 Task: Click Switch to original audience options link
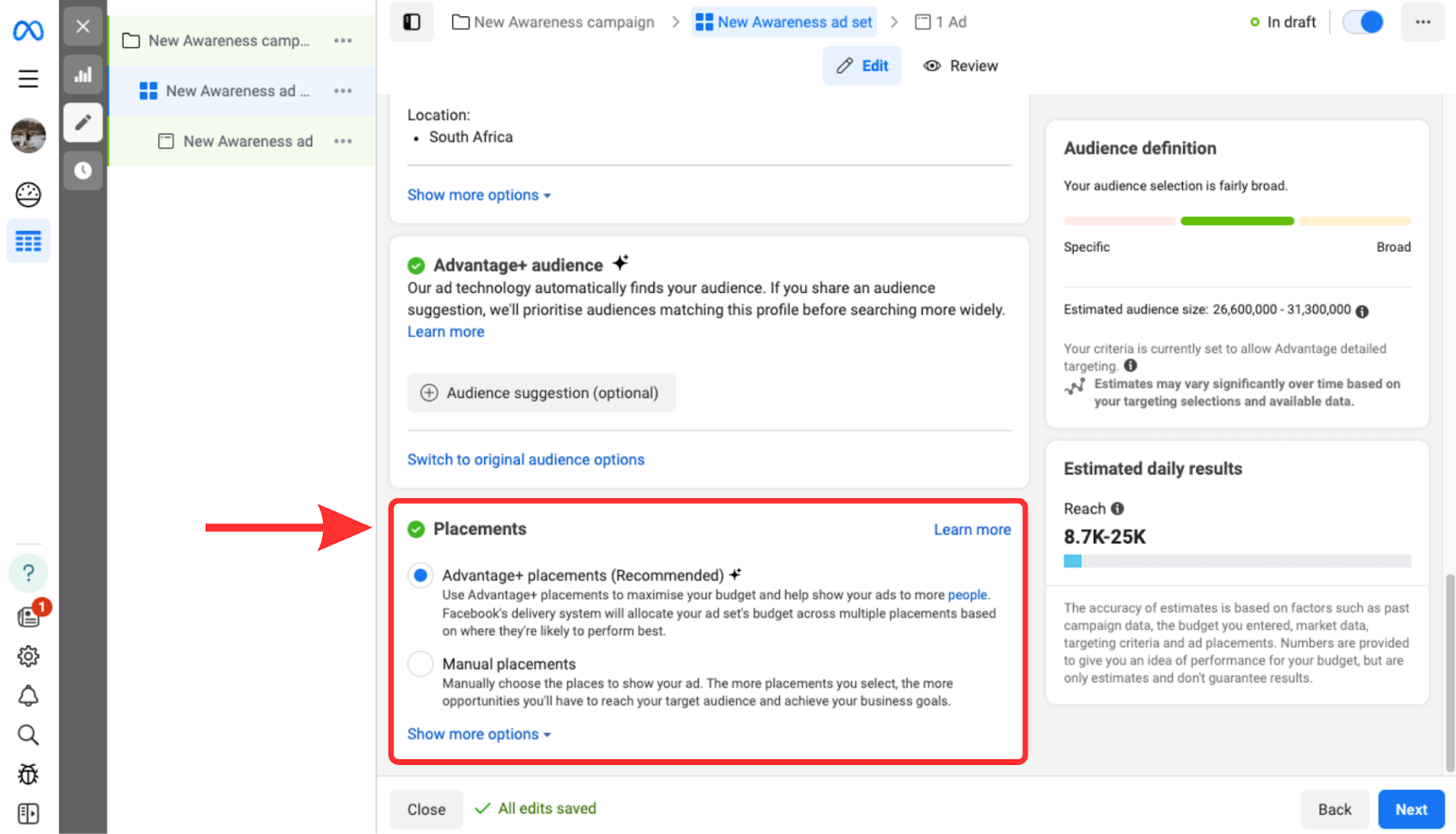click(526, 460)
